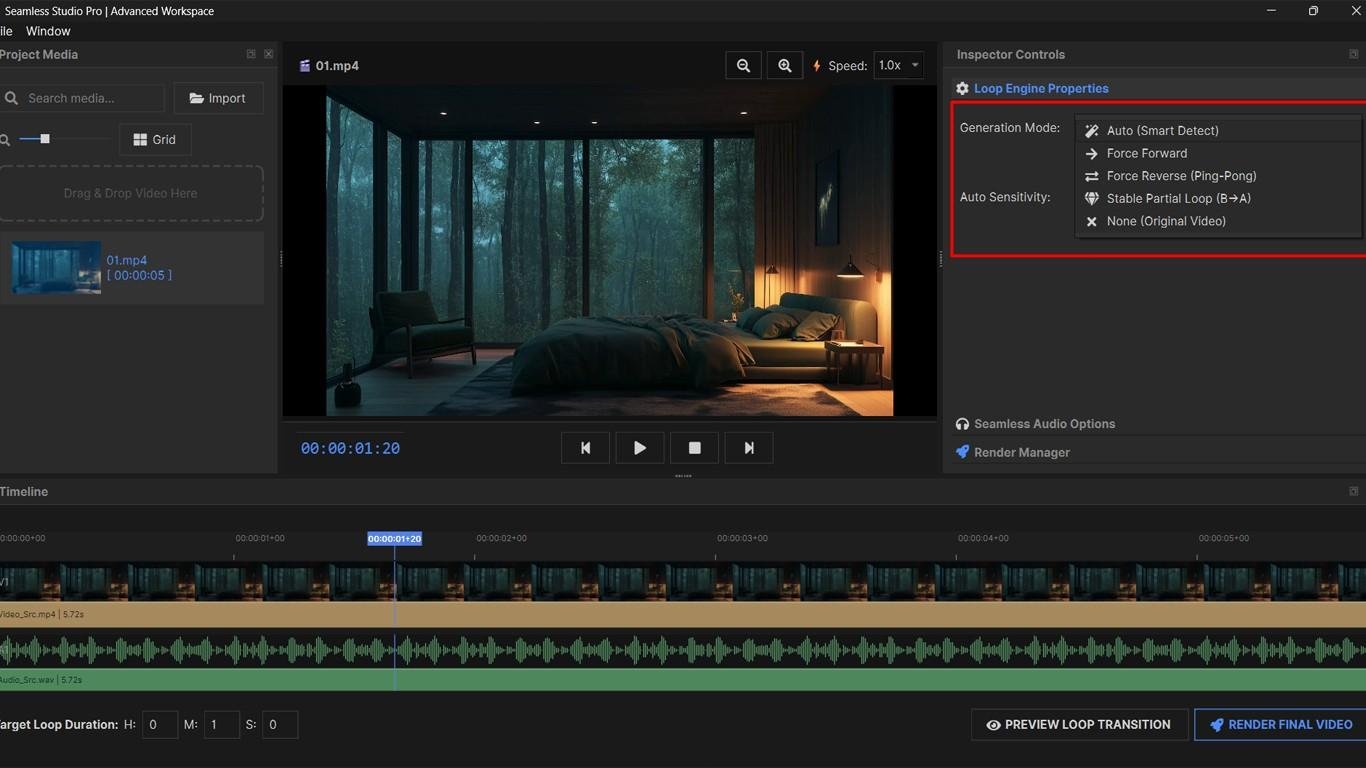This screenshot has width=1366, height=768.
Task: Close the Project Media panel
Action: [x=268, y=54]
